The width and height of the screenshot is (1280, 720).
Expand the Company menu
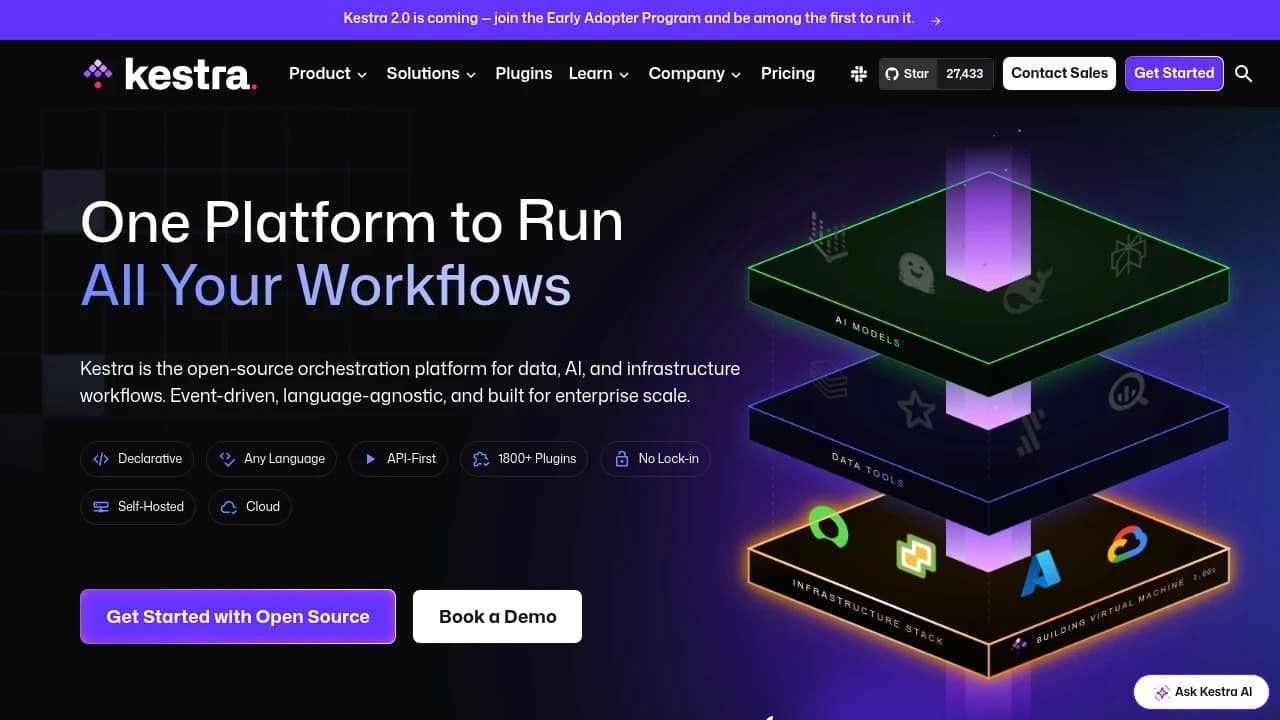click(x=695, y=74)
